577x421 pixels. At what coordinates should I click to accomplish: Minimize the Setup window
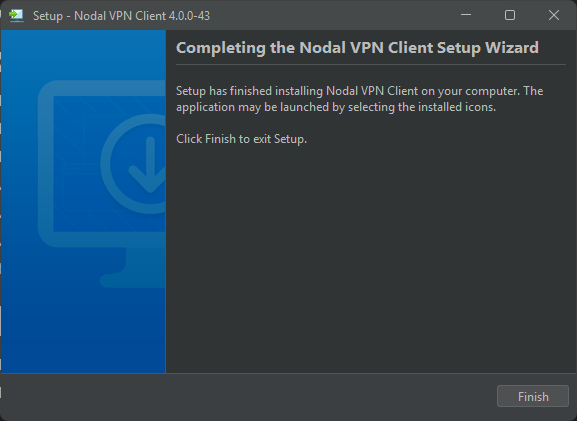point(466,15)
